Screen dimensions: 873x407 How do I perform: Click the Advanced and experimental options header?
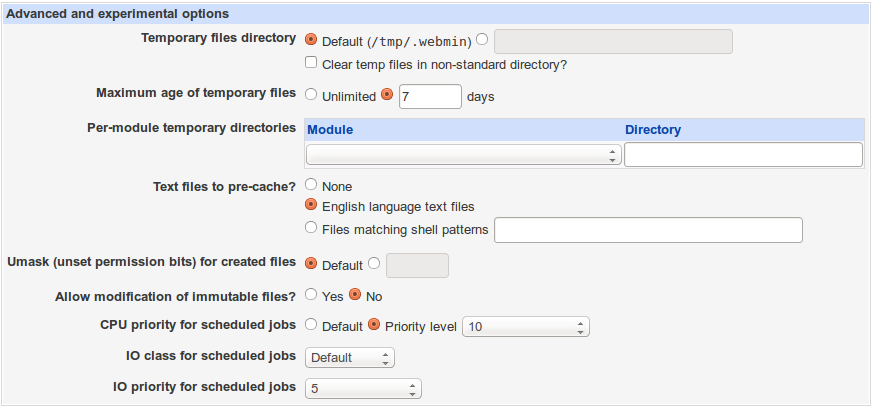[436, 14]
